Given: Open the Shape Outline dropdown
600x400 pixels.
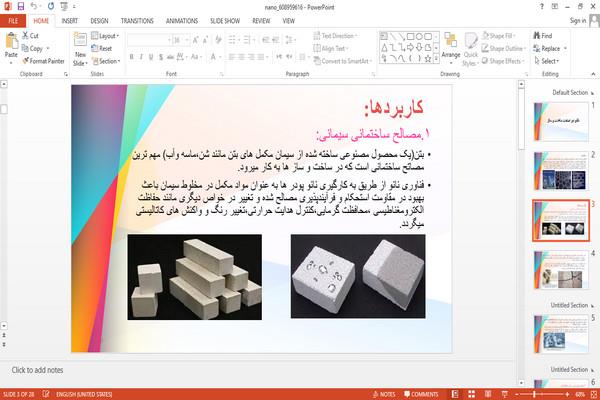Looking at the screenshot, I should coord(504,48).
